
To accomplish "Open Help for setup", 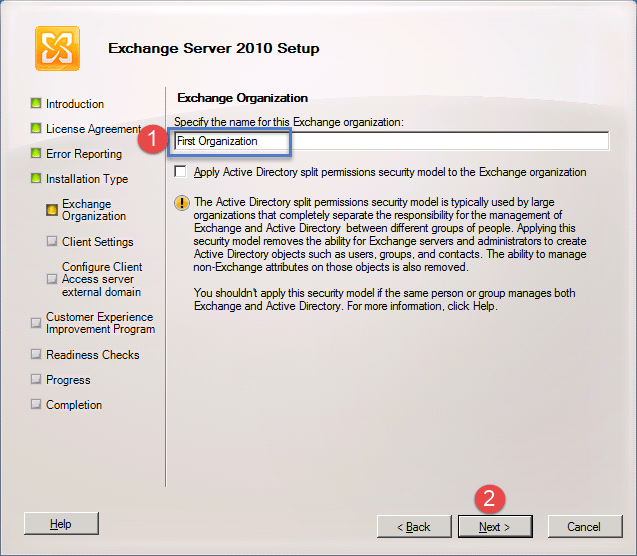I will [x=61, y=524].
